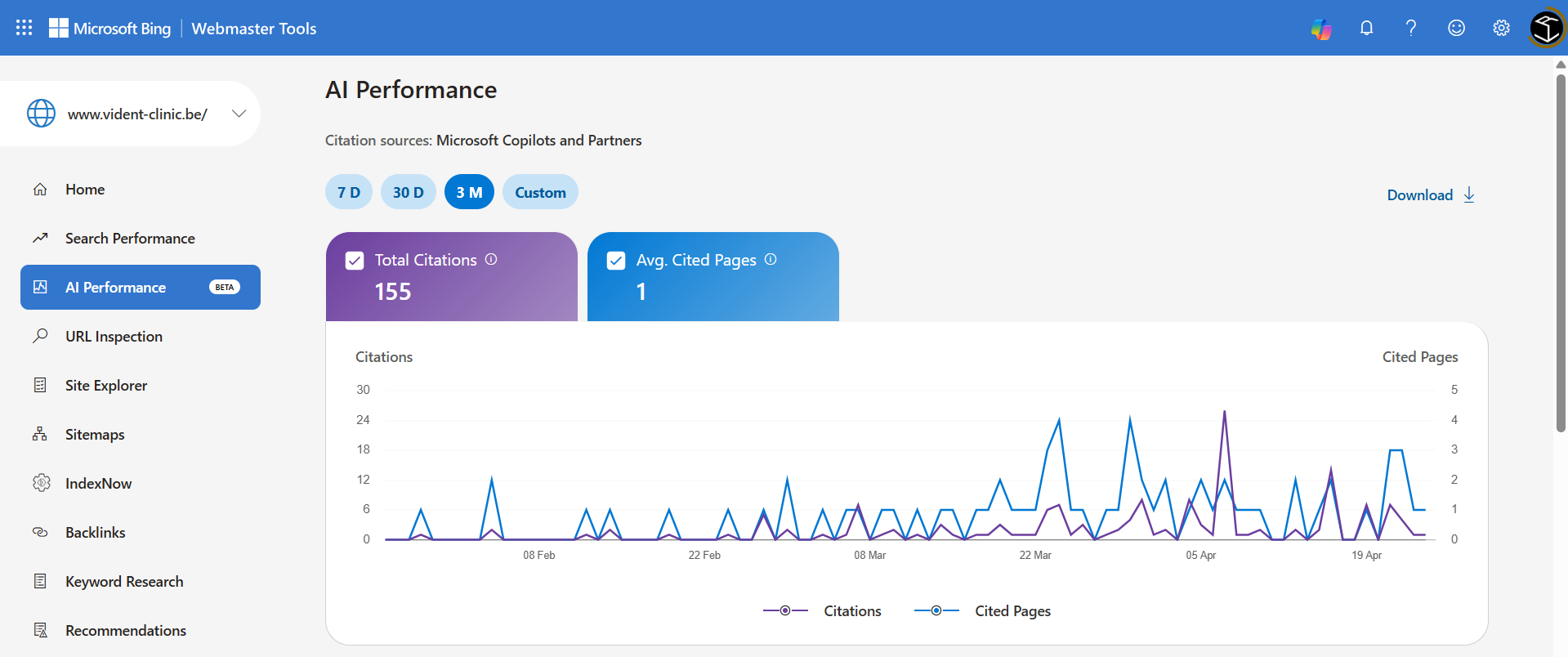Screen dimensions: 1568x657
Task: Click the 05 Apr axis label
Action: click(1201, 555)
